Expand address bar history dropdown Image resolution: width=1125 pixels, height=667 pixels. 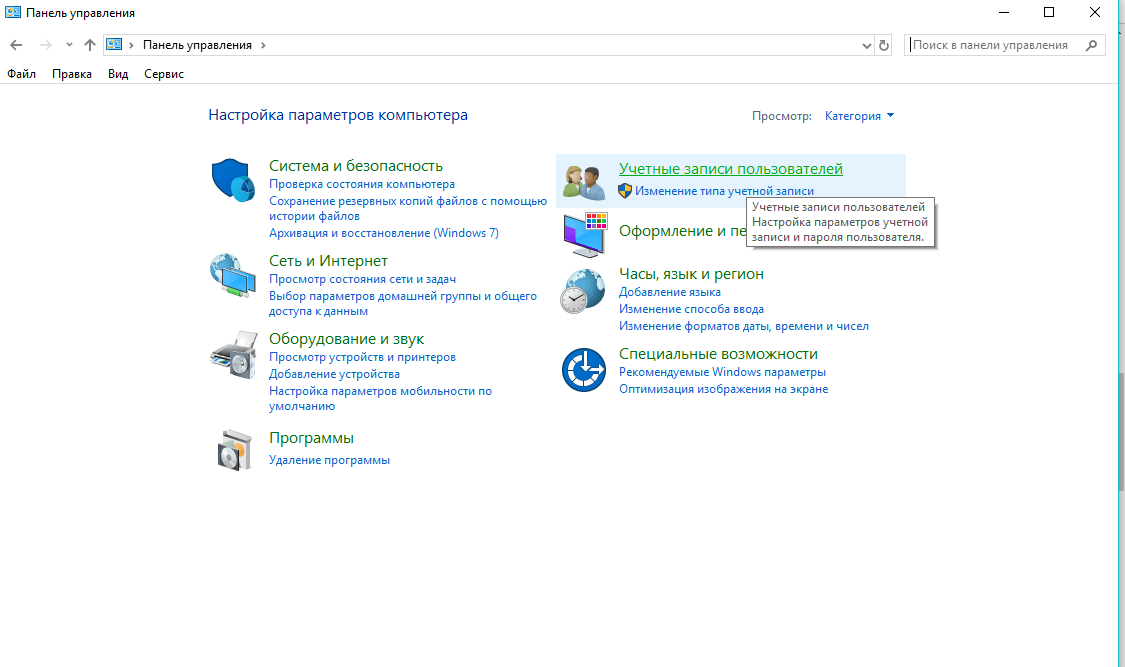coord(867,45)
